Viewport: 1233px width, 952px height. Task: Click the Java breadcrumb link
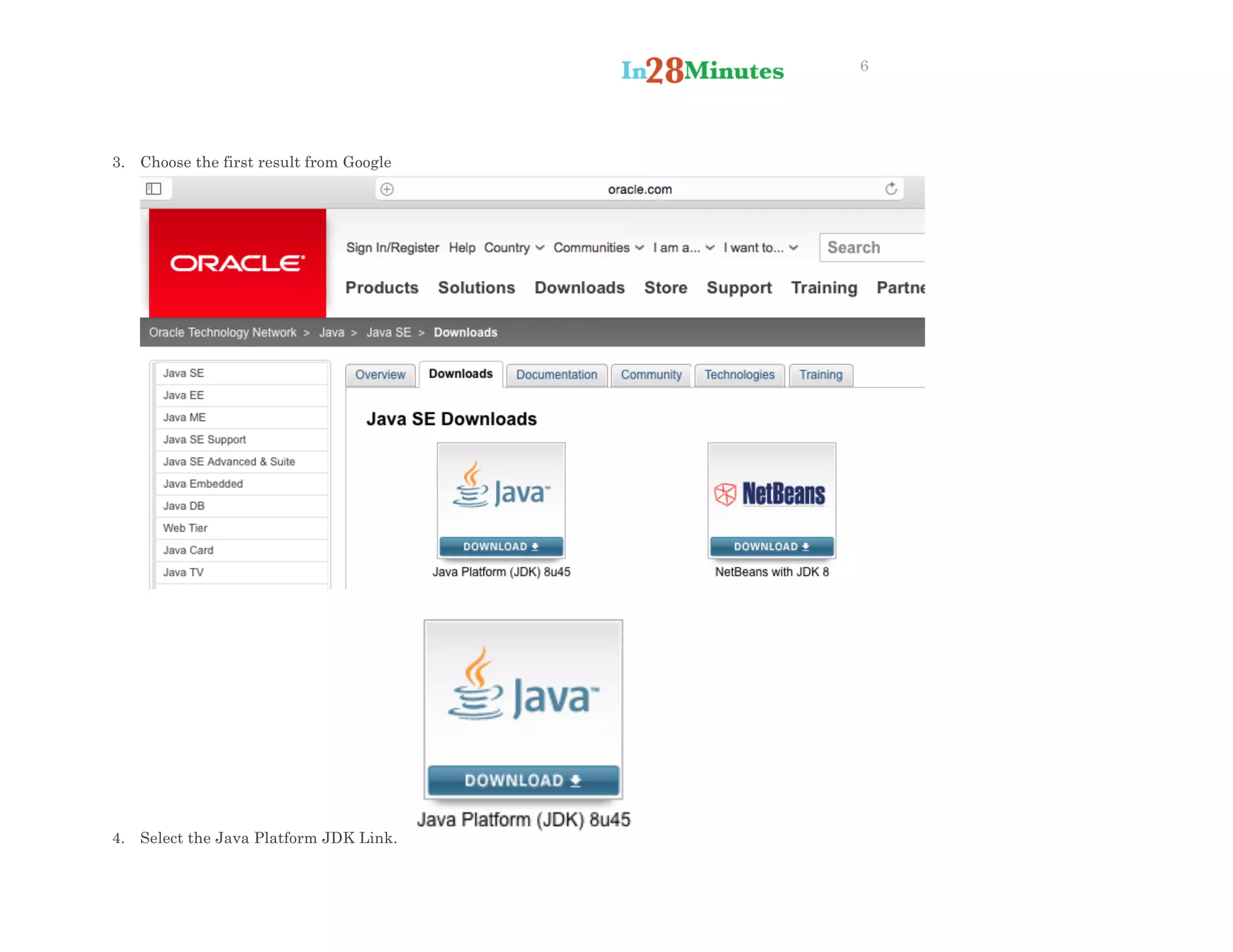coord(332,332)
